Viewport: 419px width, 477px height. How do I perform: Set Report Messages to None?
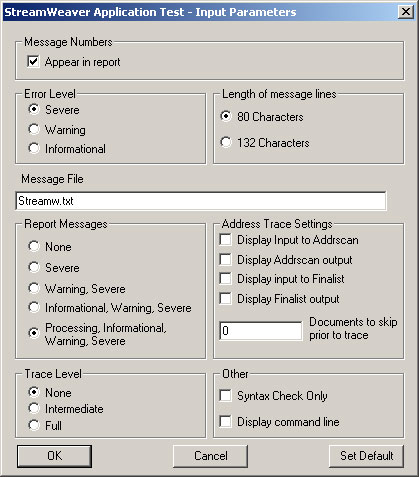click(34, 246)
